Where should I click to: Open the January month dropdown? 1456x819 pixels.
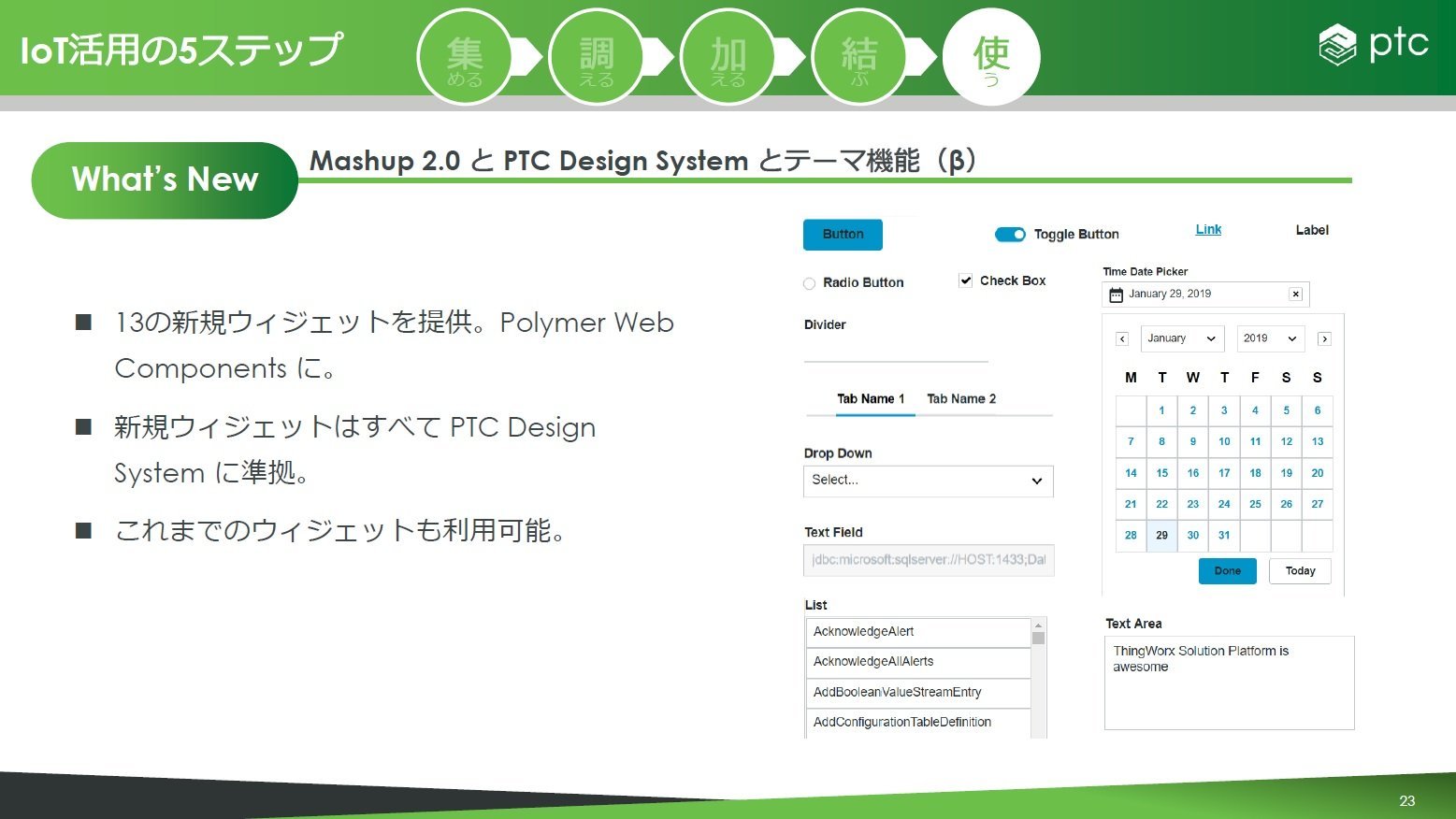pos(1182,338)
